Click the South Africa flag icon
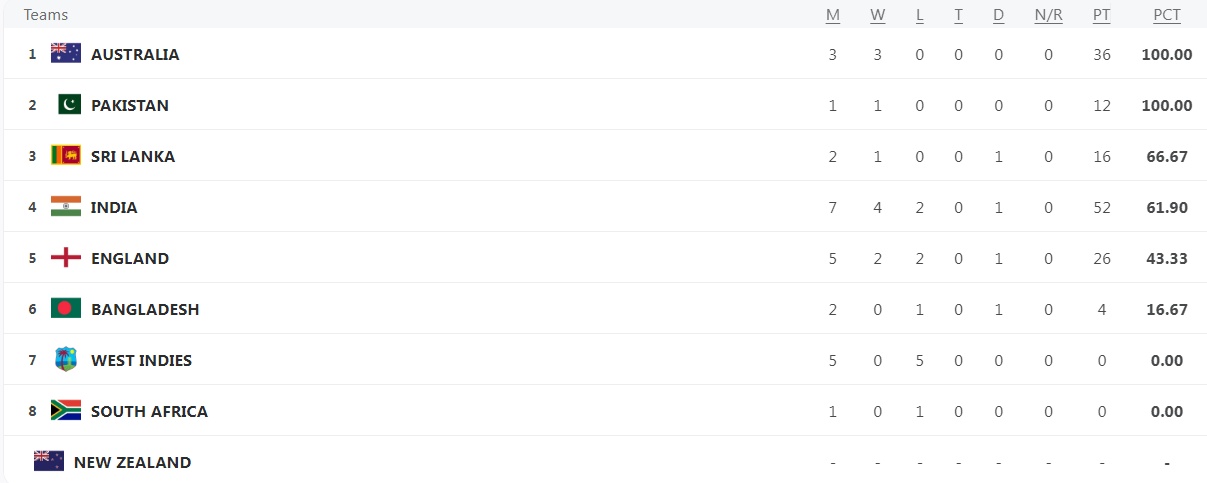 pos(66,411)
